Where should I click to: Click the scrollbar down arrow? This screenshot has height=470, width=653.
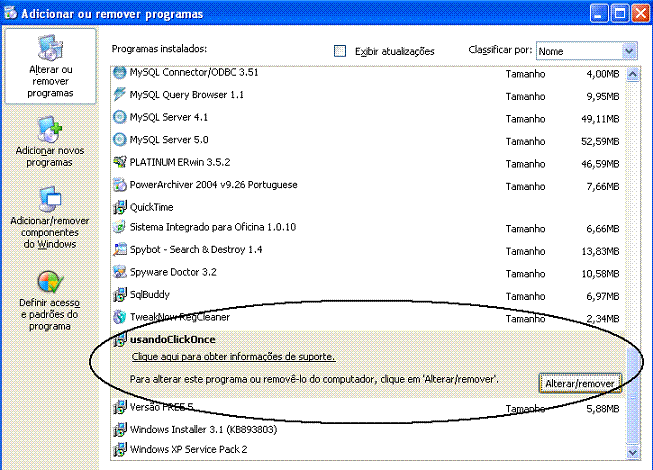633,452
